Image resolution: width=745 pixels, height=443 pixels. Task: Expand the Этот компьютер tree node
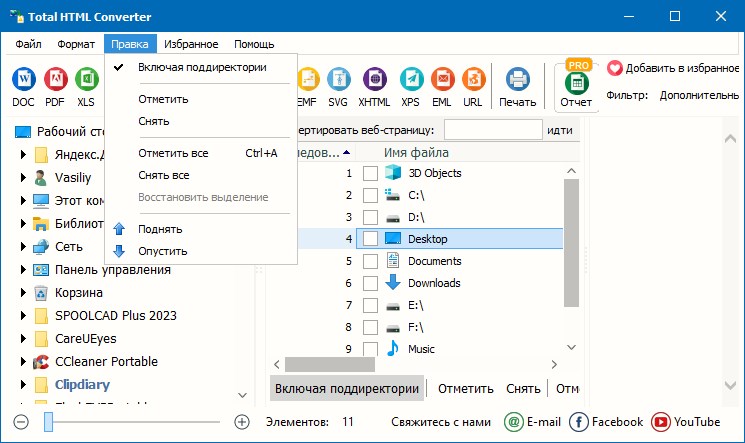pos(23,201)
